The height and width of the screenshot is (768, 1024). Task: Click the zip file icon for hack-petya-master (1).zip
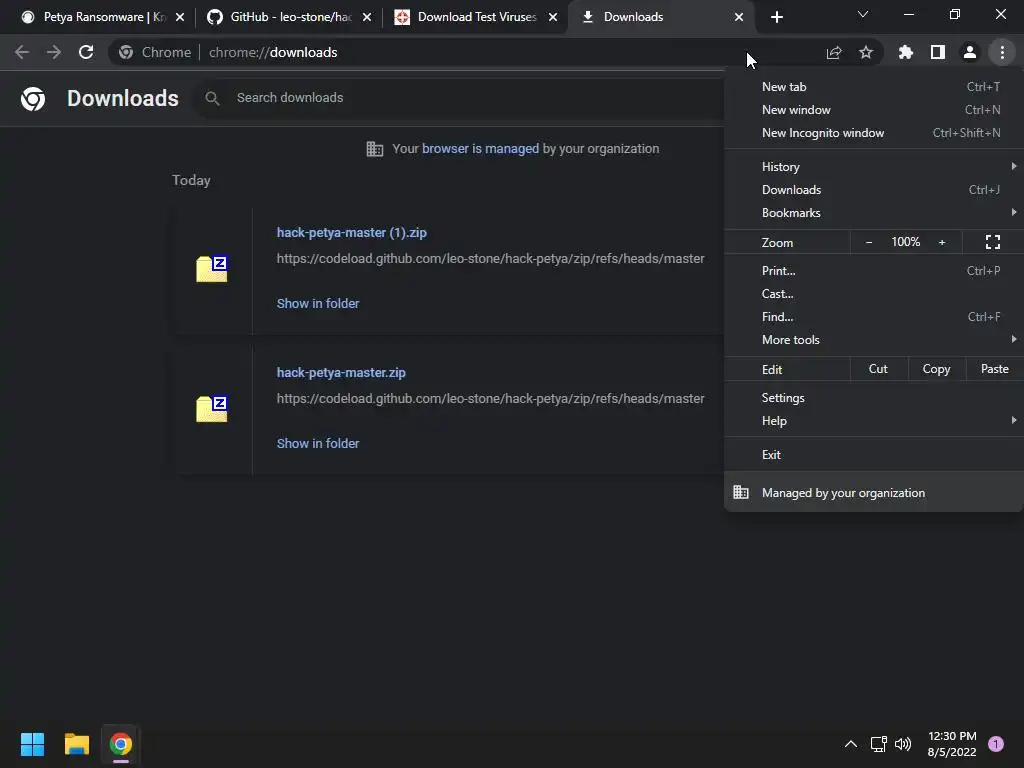pos(212,268)
